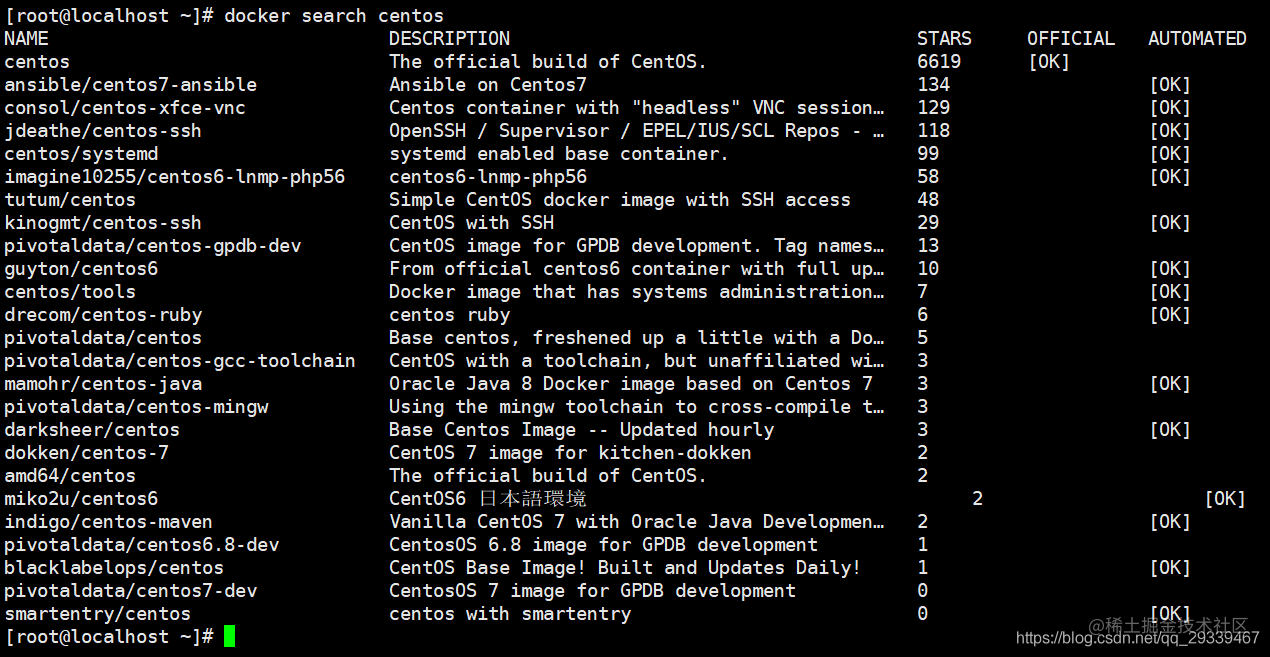Click 'tutum/centos' image name
This screenshot has height=657, width=1270.
(x=70, y=200)
